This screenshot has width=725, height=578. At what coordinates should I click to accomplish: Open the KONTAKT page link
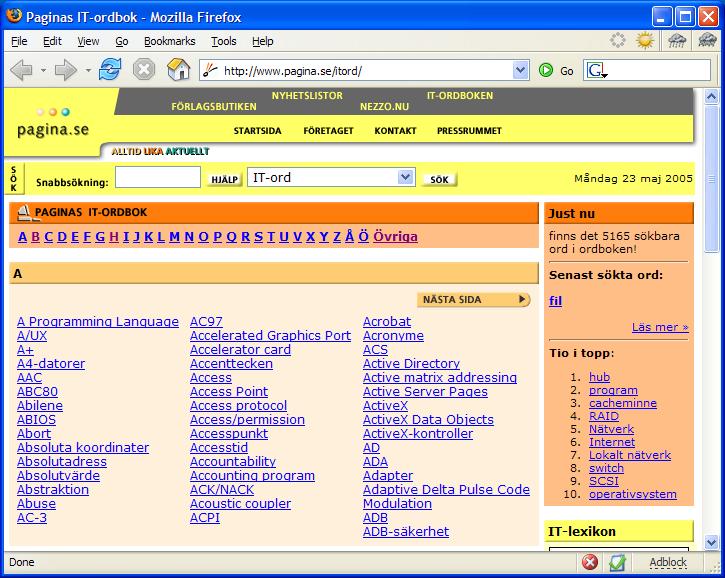395,131
